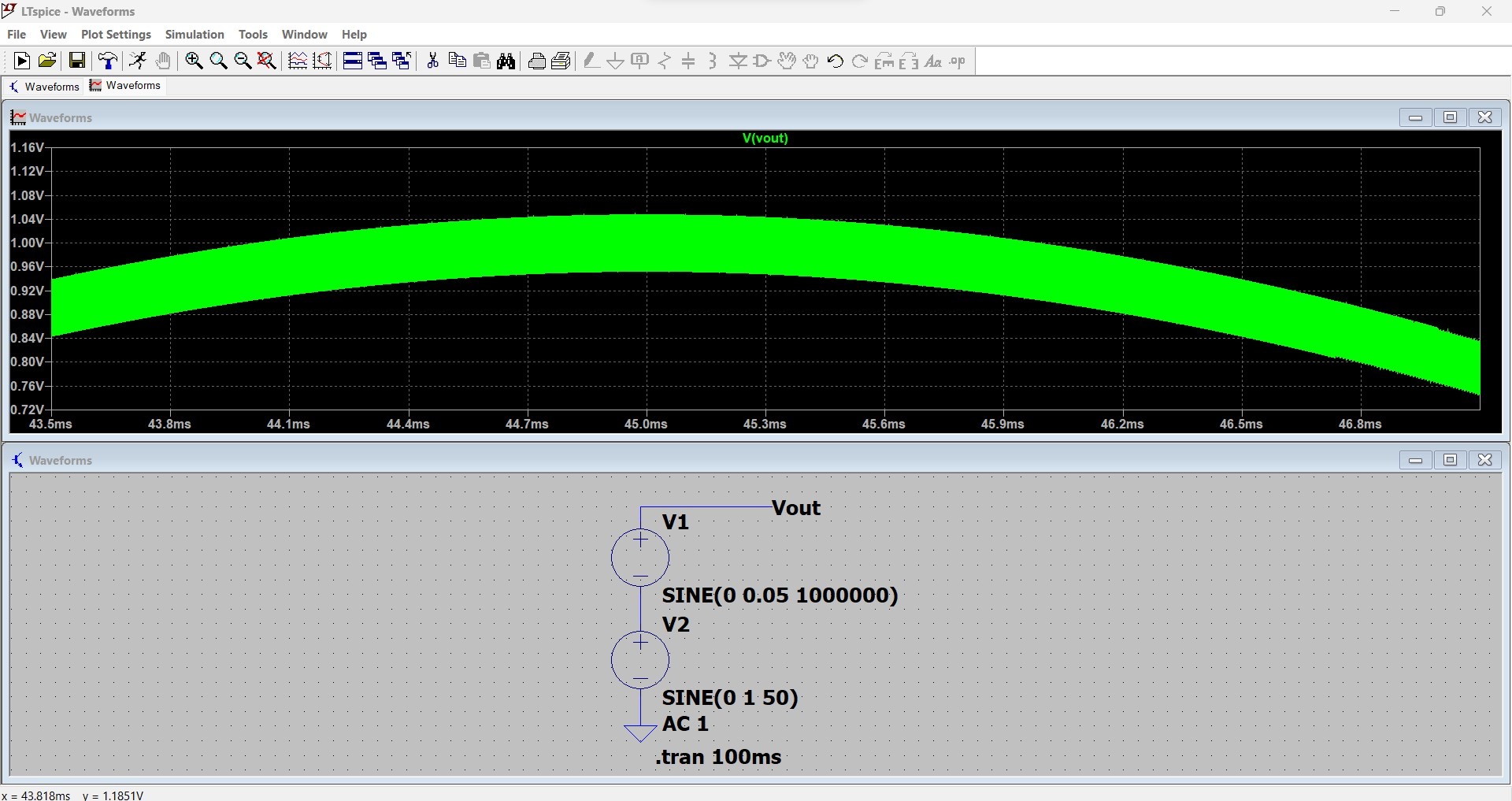Click the Zoom In magnifier icon

click(x=194, y=61)
